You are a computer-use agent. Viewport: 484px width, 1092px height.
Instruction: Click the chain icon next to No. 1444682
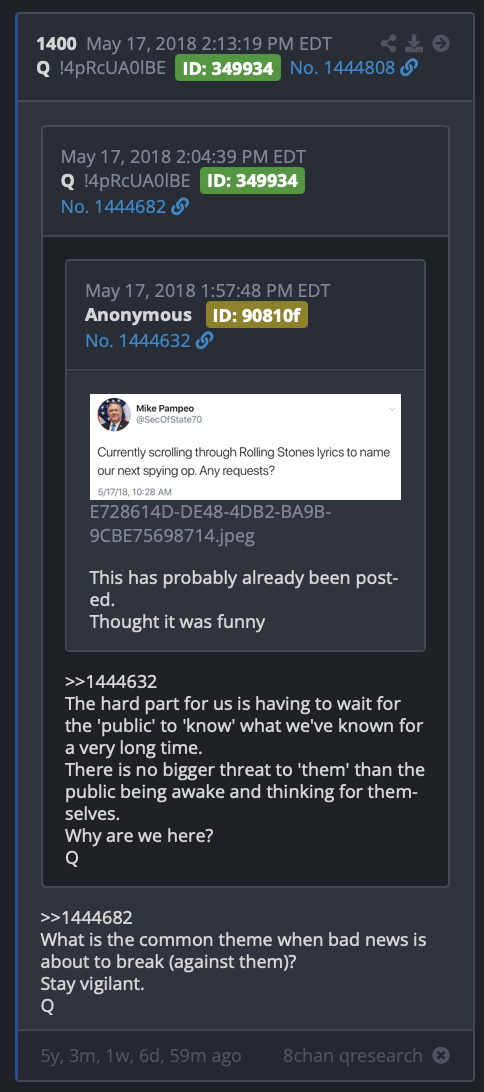click(x=180, y=206)
